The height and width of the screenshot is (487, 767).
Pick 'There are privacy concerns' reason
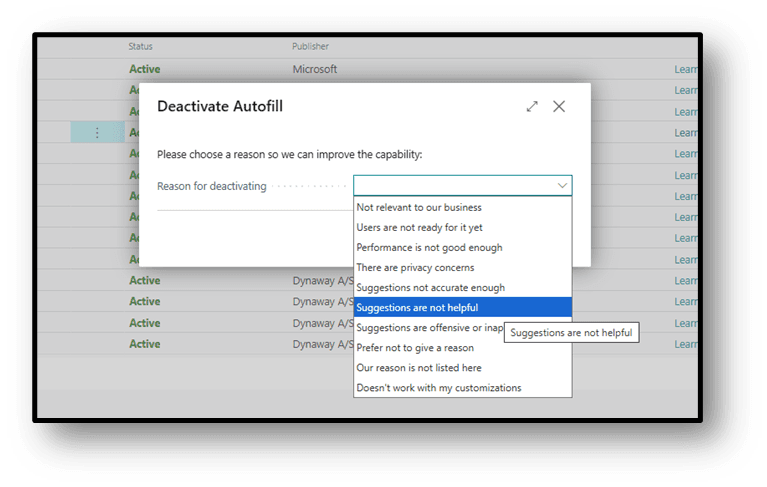click(x=416, y=267)
